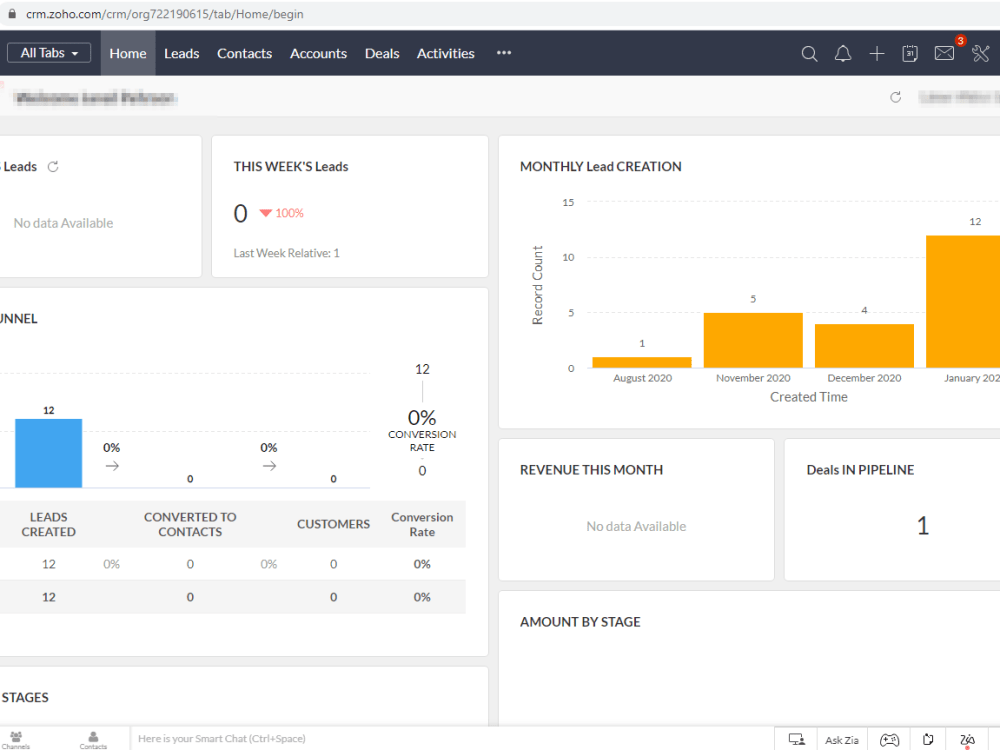Switch to the Deals tab
1000x750 pixels.
(x=382, y=54)
